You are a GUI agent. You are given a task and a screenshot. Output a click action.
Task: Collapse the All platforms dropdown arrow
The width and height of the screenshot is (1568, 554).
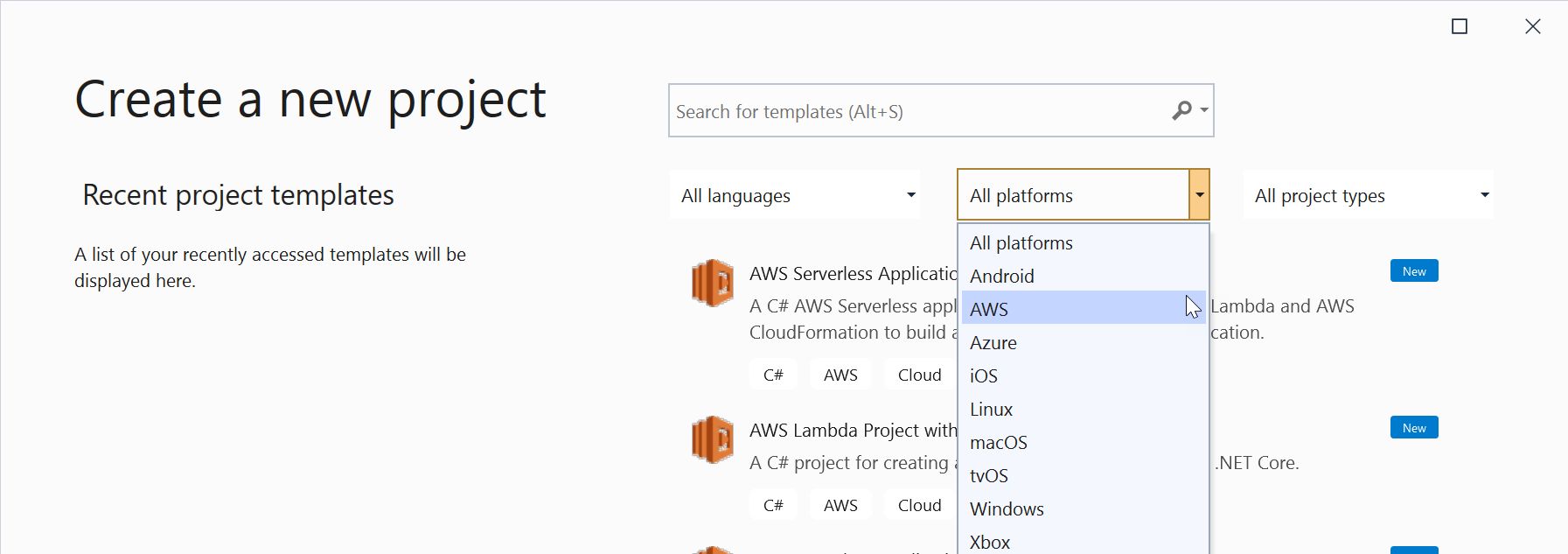coord(1199,195)
